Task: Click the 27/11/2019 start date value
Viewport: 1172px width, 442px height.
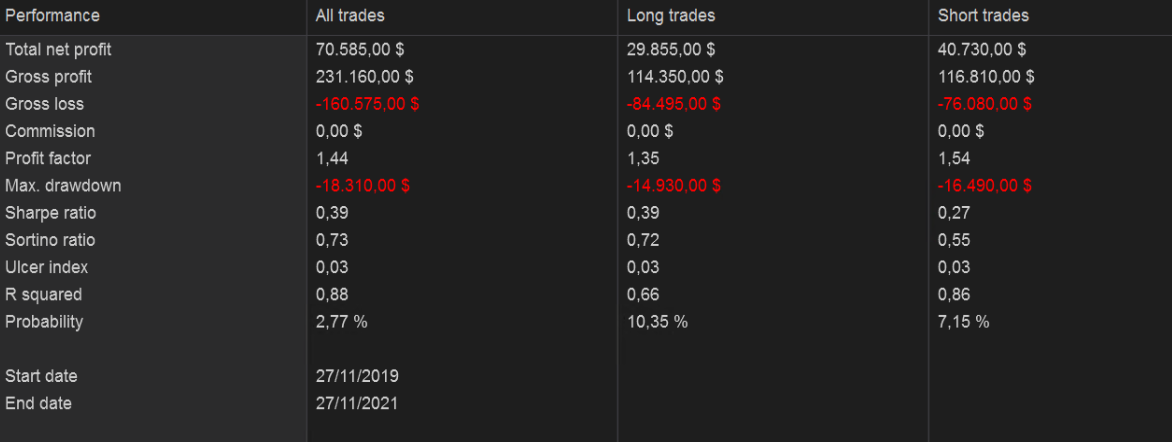Action: [357, 376]
